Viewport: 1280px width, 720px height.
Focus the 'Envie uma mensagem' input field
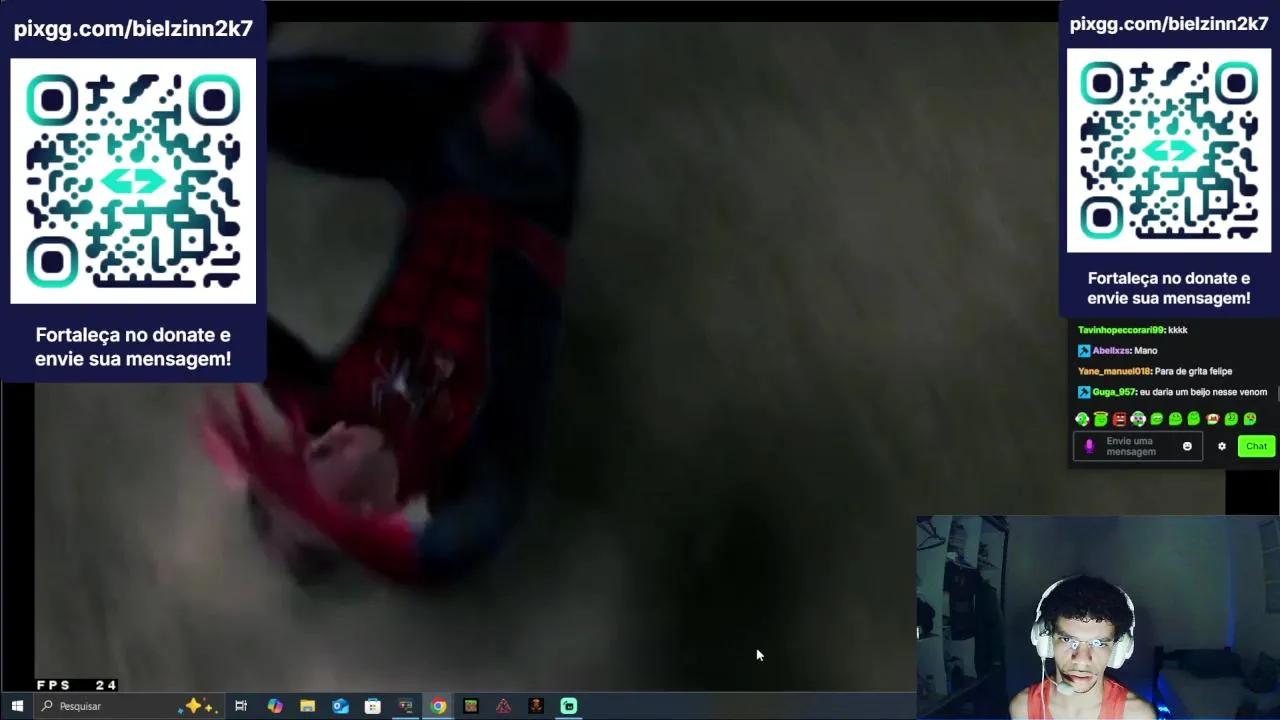click(1138, 446)
